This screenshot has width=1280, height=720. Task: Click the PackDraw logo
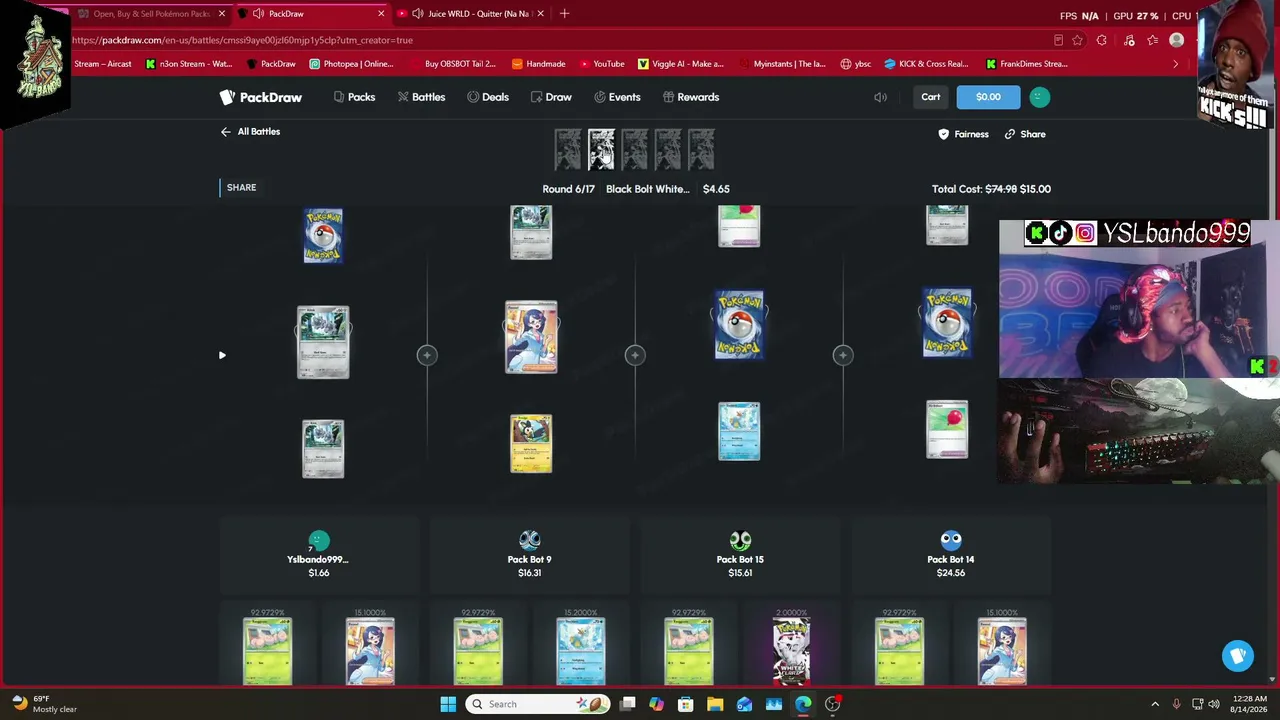261,97
